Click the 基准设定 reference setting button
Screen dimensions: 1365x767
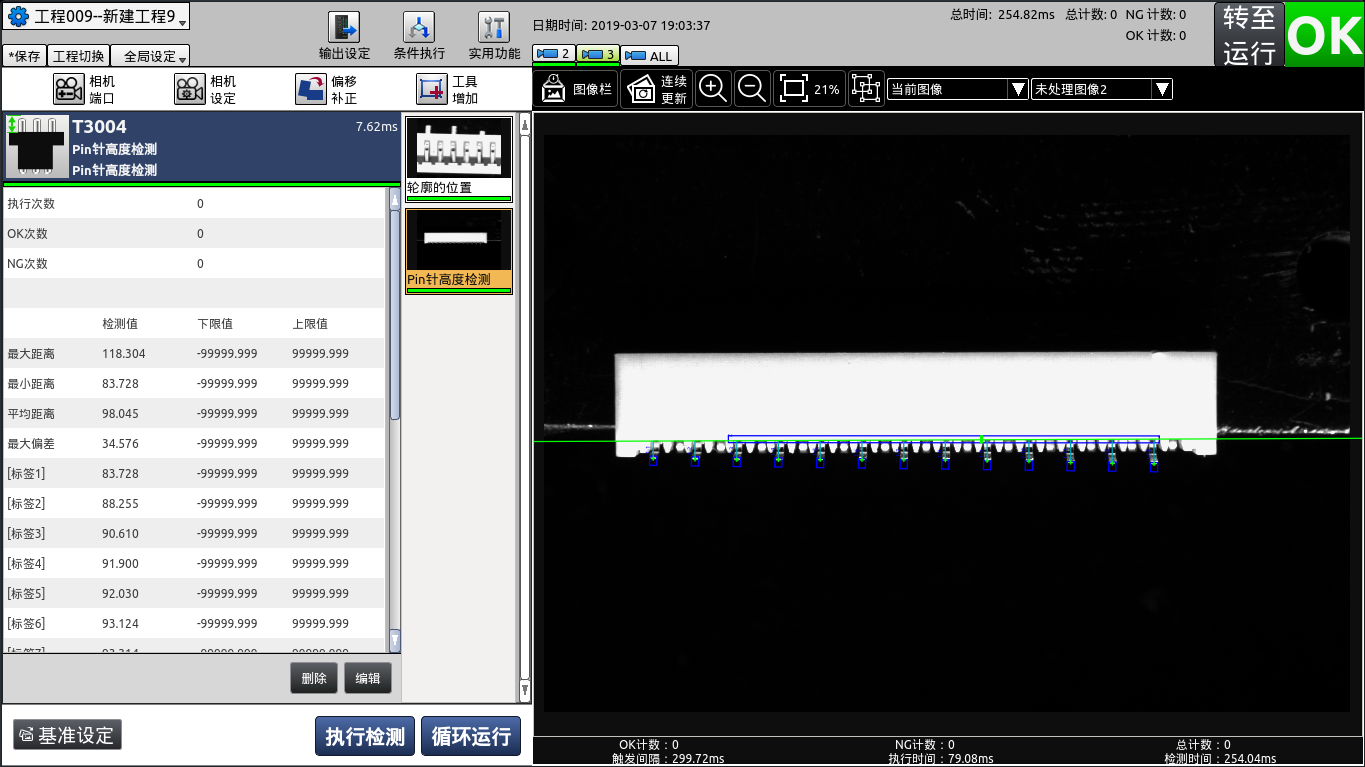click(68, 735)
